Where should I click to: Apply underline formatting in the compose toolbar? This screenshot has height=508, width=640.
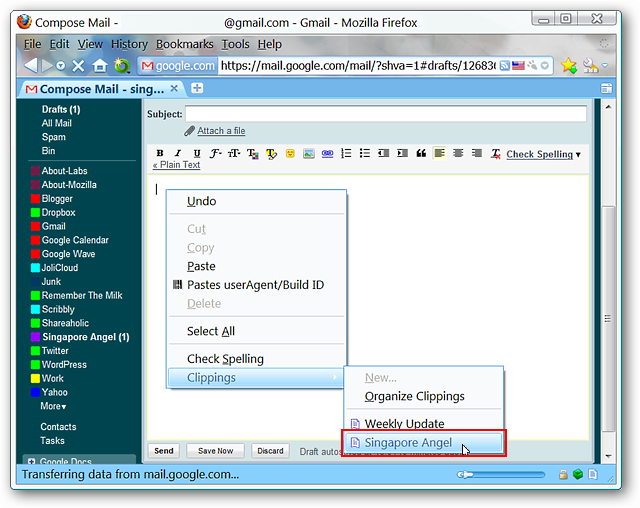pos(197,153)
